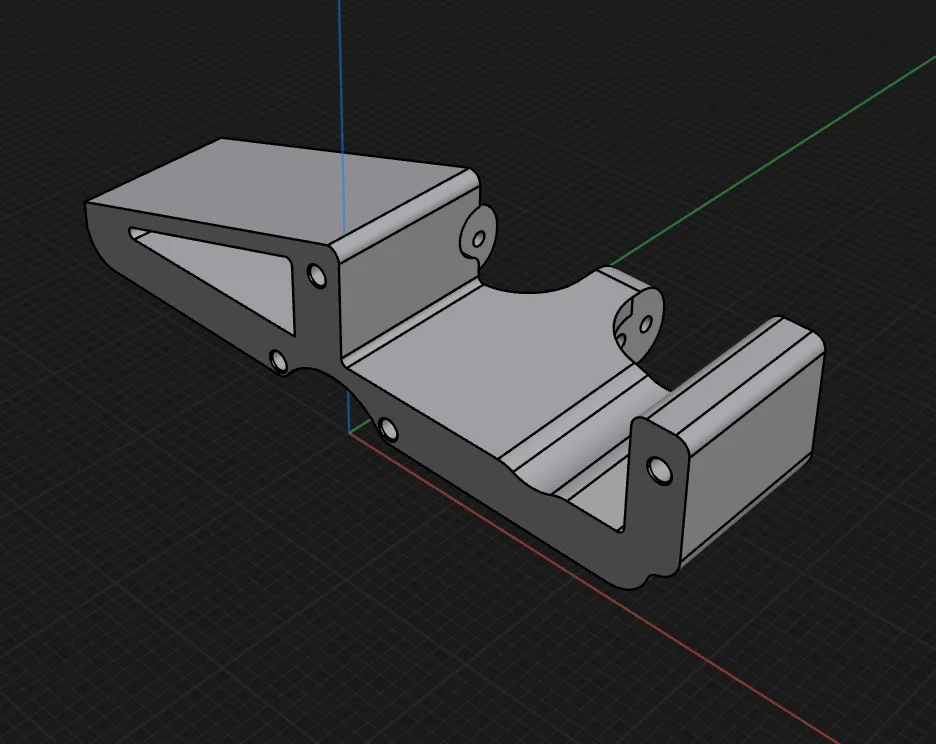The image size is (936, 744).
Task: Pick the screw hole beside the triangular cutout
Action: tap(317, 276)
